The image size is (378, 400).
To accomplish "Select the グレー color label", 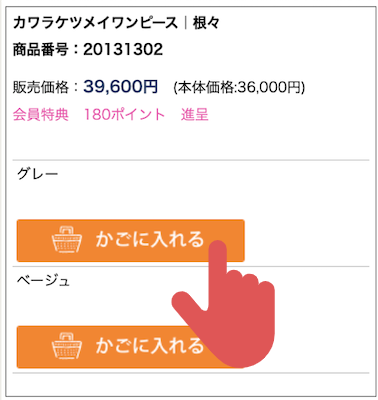I will [38, 174].
